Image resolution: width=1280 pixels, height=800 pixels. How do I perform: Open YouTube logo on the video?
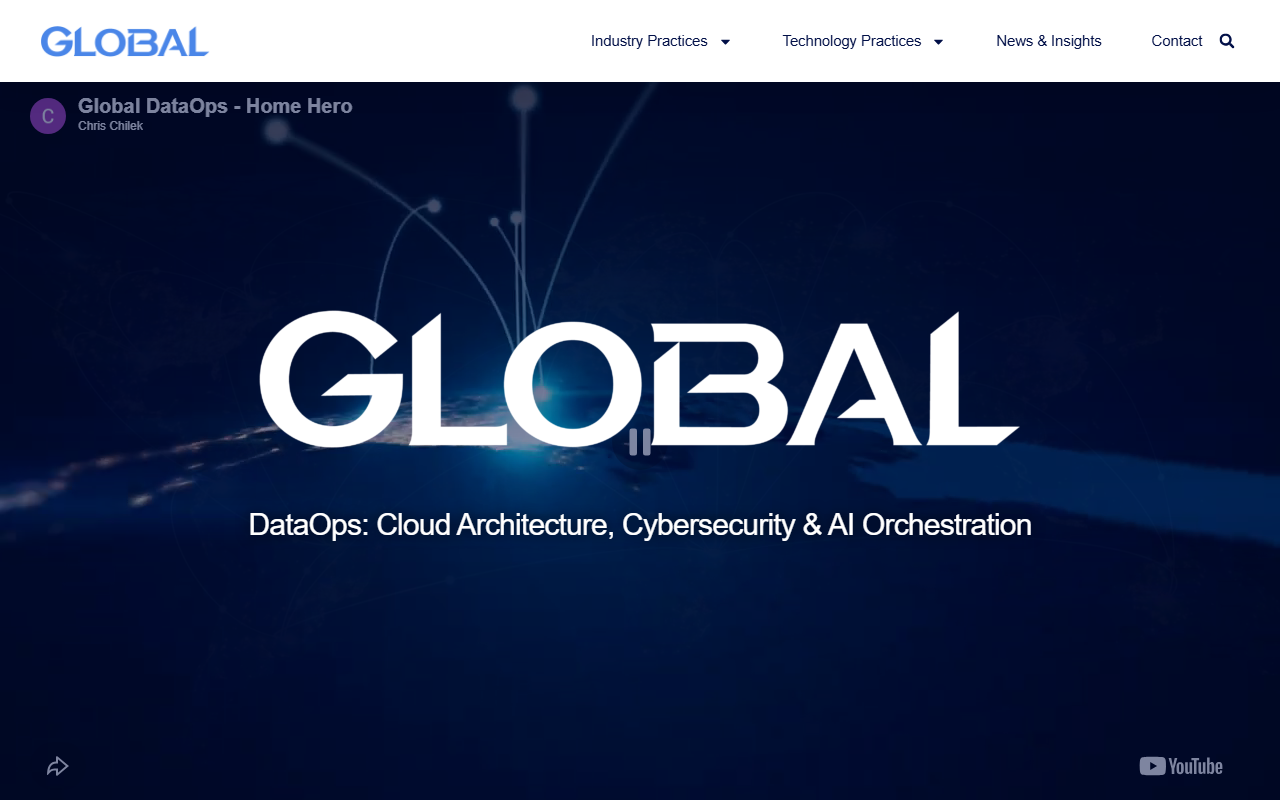click(x=1181, y=766)
